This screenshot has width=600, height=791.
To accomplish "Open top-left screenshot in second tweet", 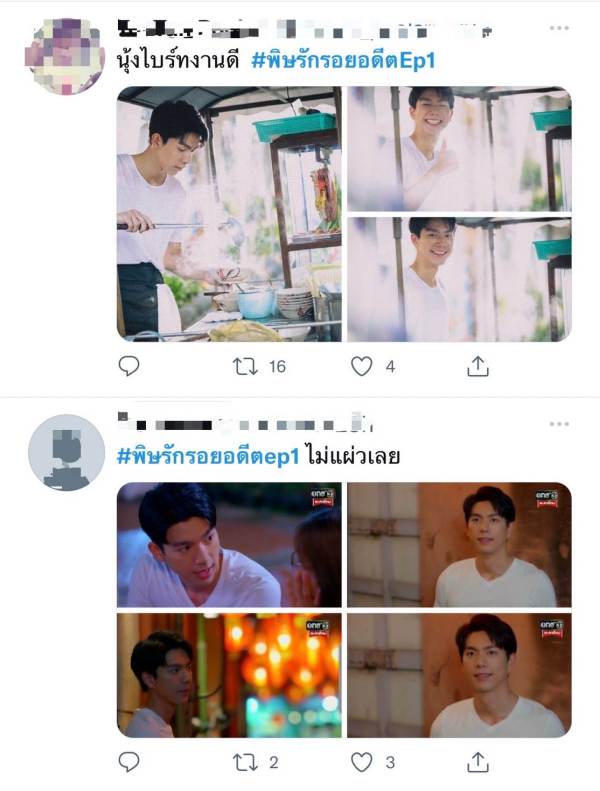I will [x=229, y=545].
